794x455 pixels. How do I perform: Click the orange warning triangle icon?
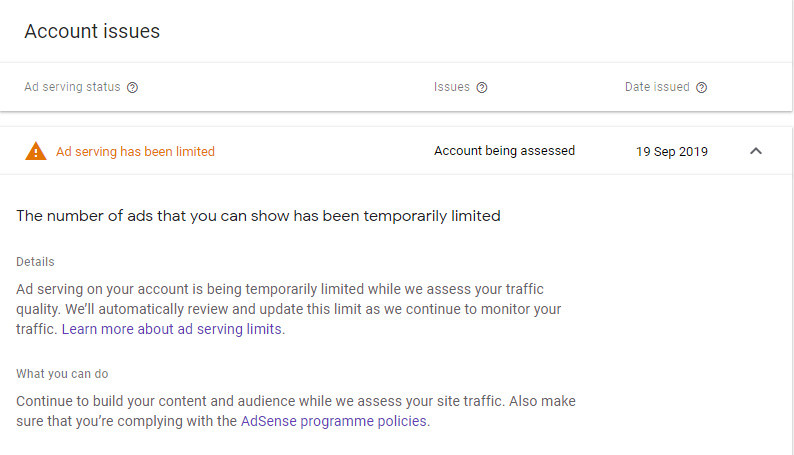[35, 151]
